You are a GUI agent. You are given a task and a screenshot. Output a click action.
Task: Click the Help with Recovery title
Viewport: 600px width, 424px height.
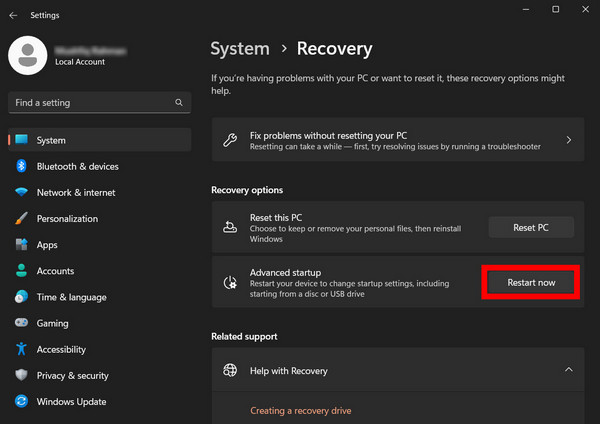click(x=289, y=371)
